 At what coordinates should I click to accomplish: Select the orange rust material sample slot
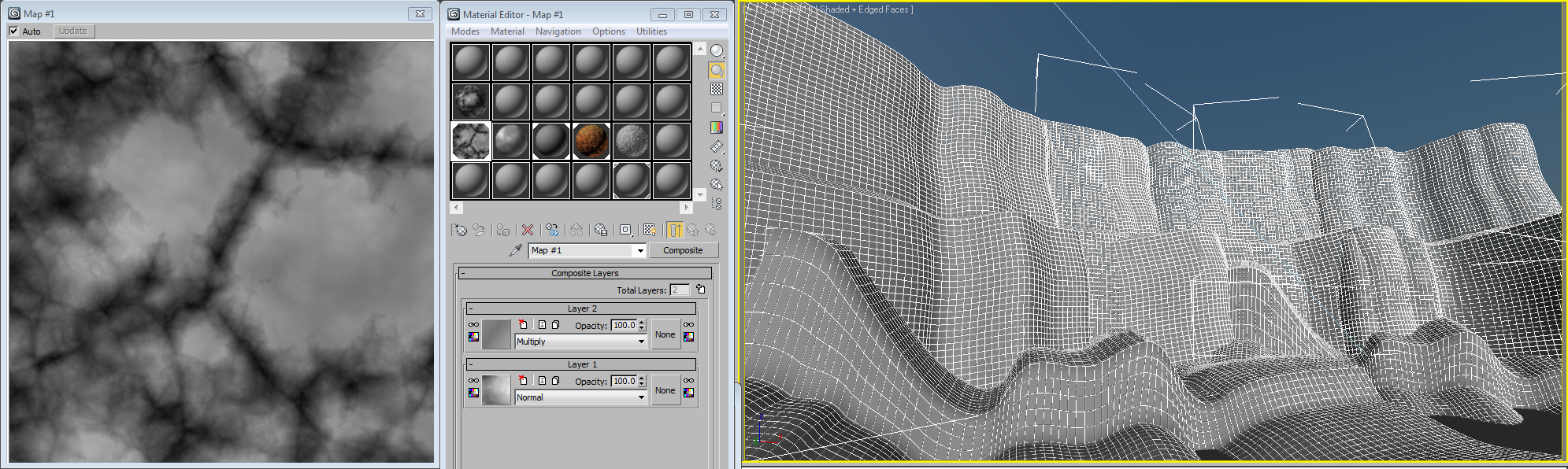(x=591, y=141)
